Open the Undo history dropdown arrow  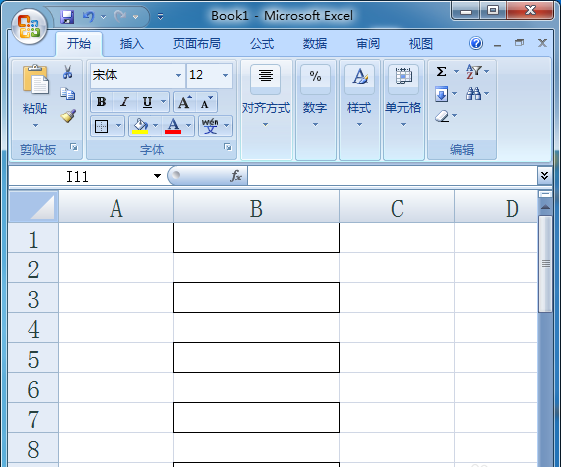click(103, 17)
